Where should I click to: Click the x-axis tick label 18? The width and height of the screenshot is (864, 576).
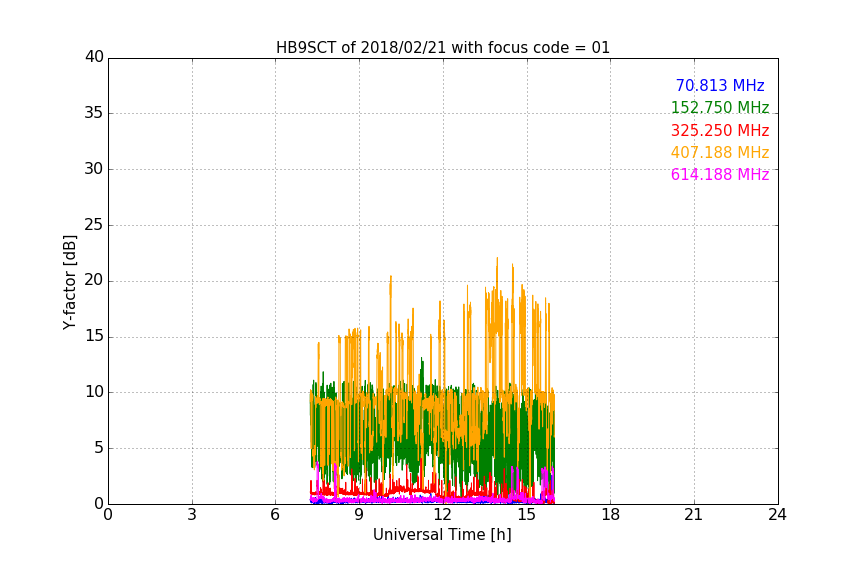(610, 515)
